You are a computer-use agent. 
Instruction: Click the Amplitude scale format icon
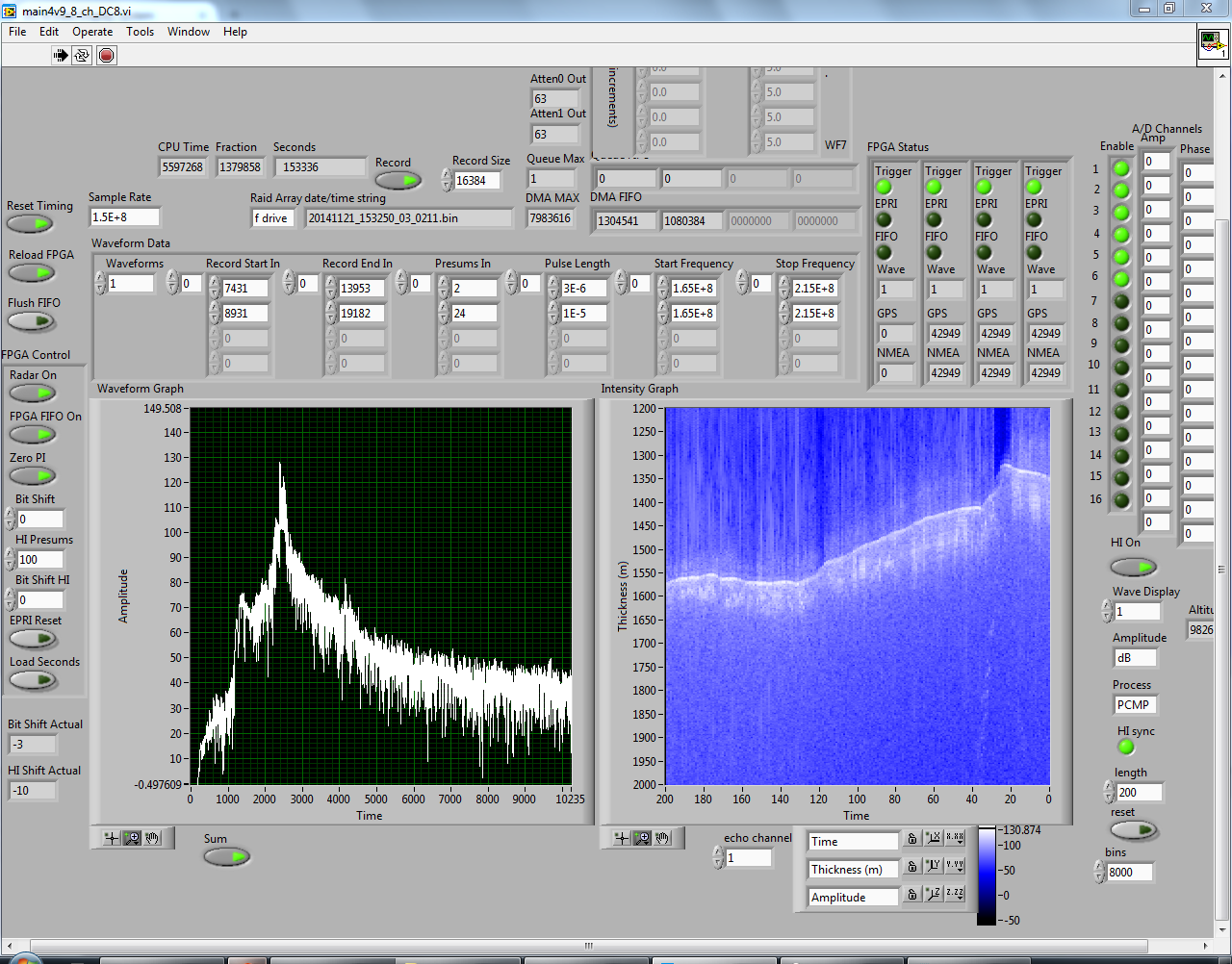click(954, 895)
